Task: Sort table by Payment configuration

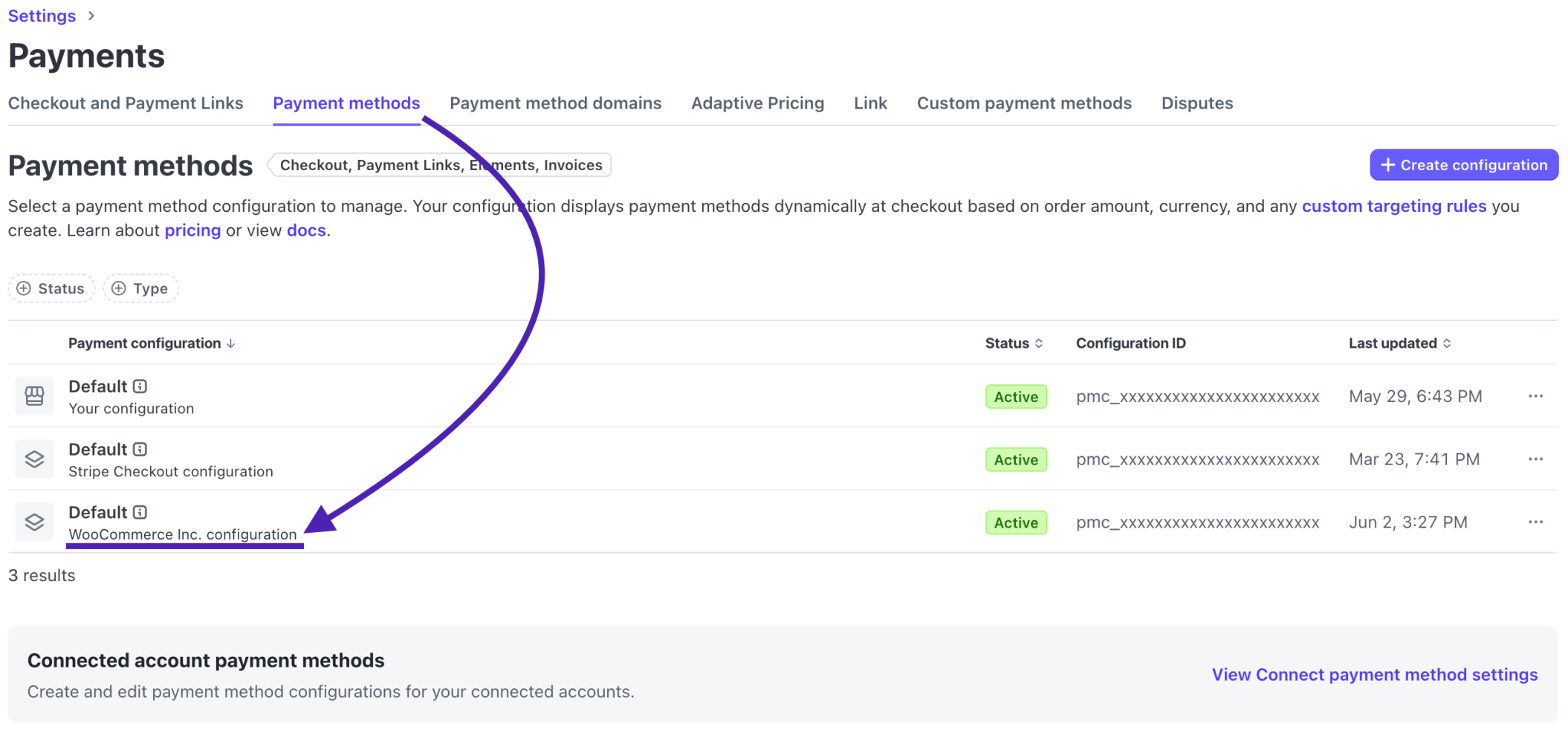Action: coord(150,343)
